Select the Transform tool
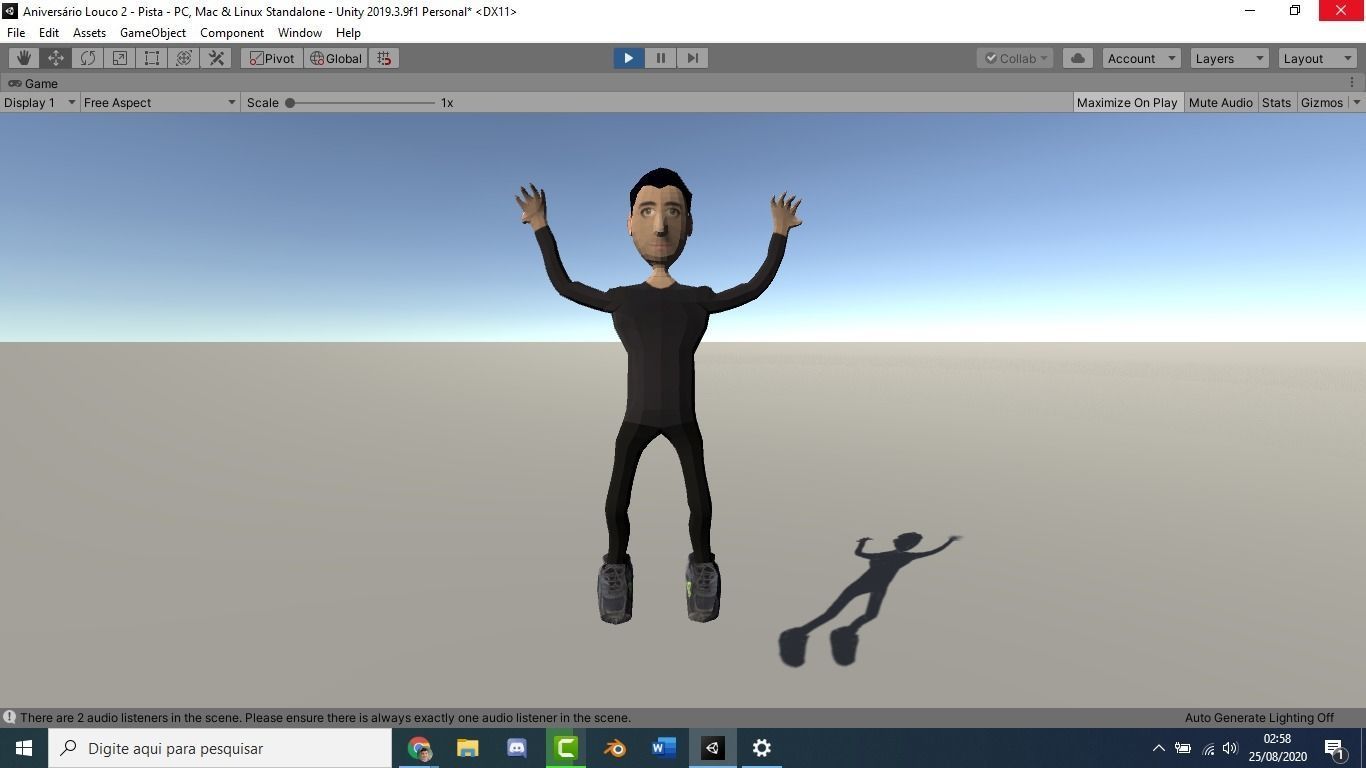 184,58
